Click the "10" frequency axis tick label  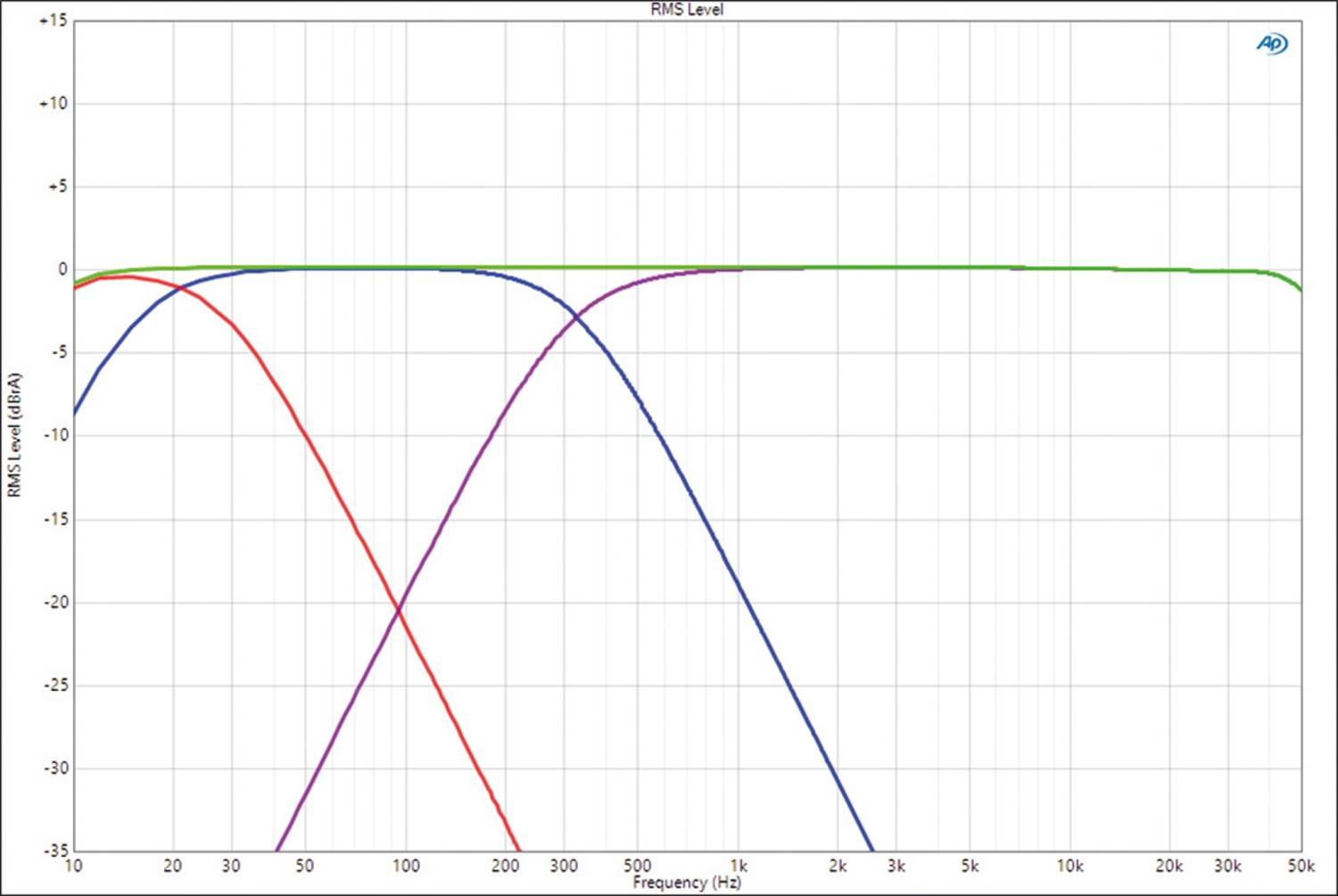coord(73,866)
